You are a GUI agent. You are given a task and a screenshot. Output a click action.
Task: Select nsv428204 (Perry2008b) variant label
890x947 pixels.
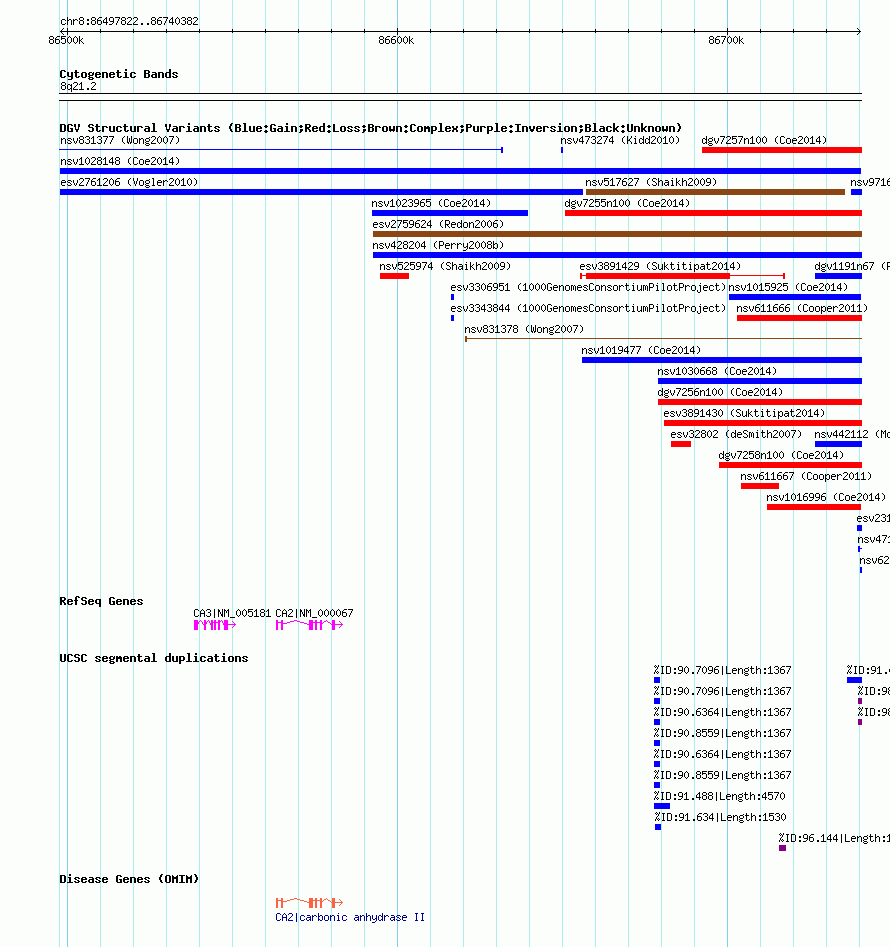438,245
